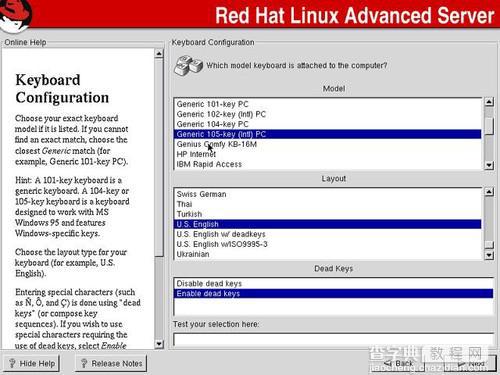Select Generic 102-key (Intl) PC model
This screenshot has width=500, height=375.
point(327,114)
